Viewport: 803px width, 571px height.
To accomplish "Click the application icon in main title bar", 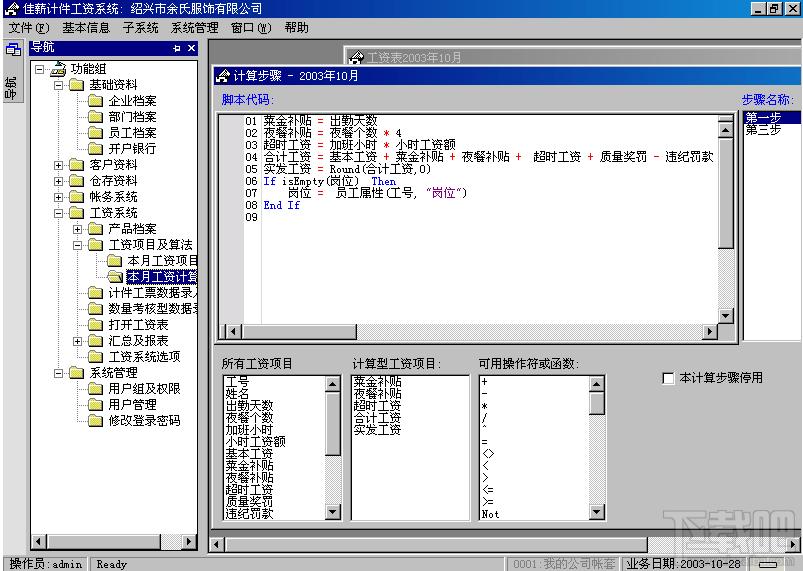I will click(11, 9).
